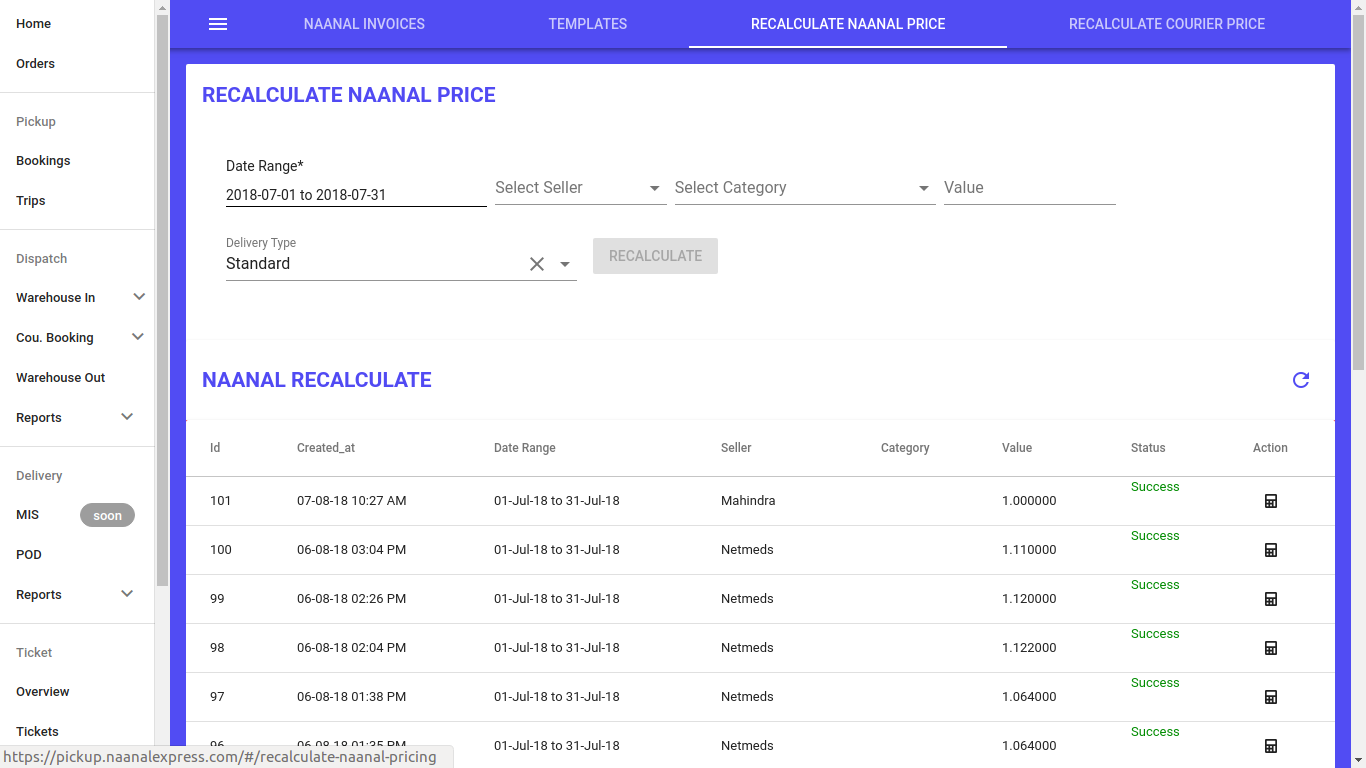Click calculator action for row 97

pyautogui.click(x=1271, y=697)
